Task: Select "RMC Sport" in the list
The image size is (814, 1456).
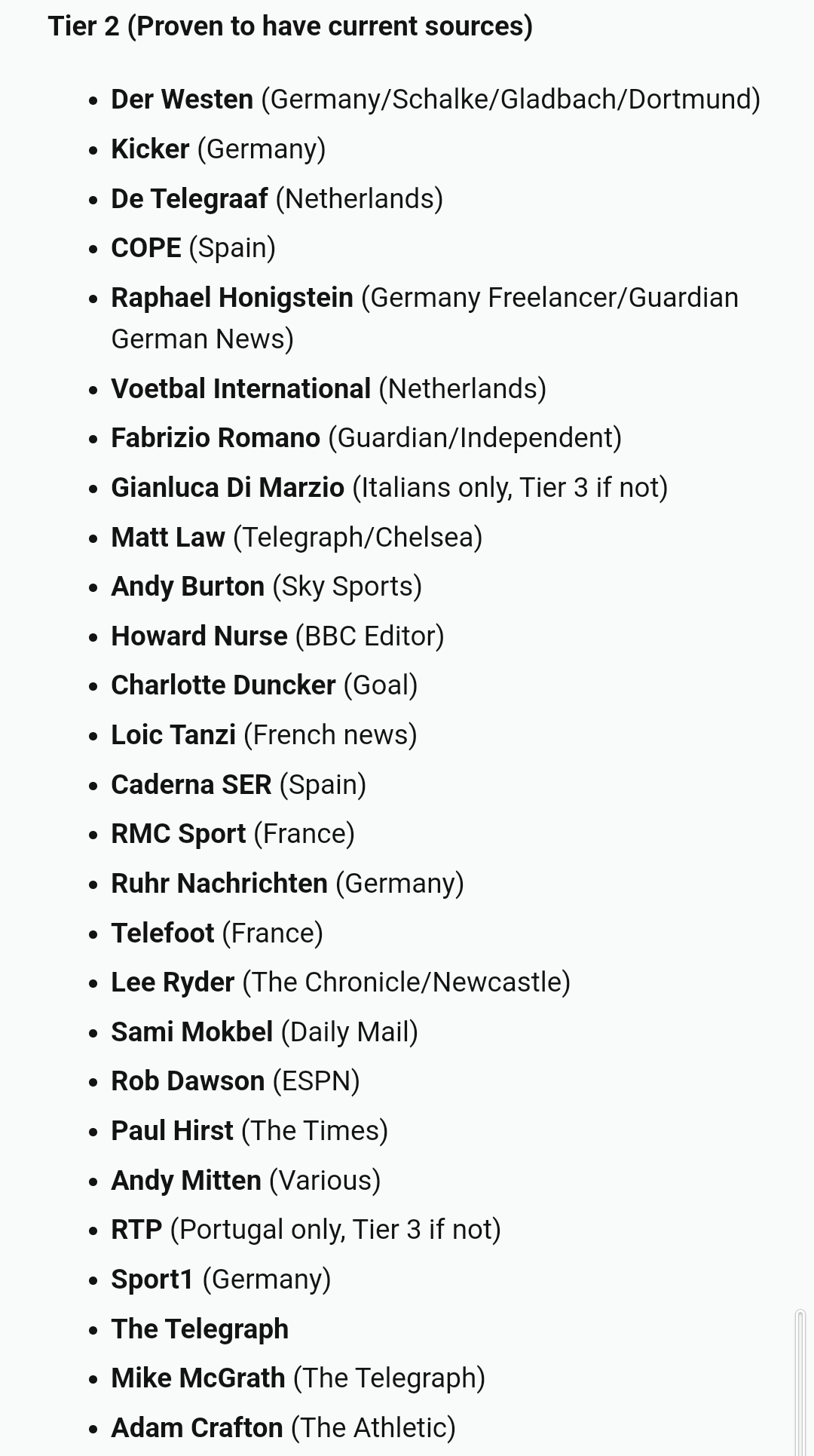Action: pyautogui.click(x=178, y=834)
